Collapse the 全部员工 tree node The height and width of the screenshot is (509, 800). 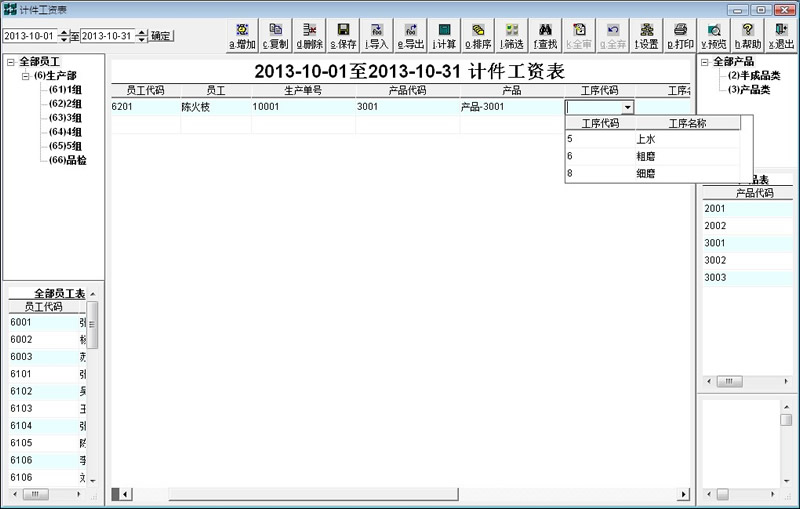[10, 62]
